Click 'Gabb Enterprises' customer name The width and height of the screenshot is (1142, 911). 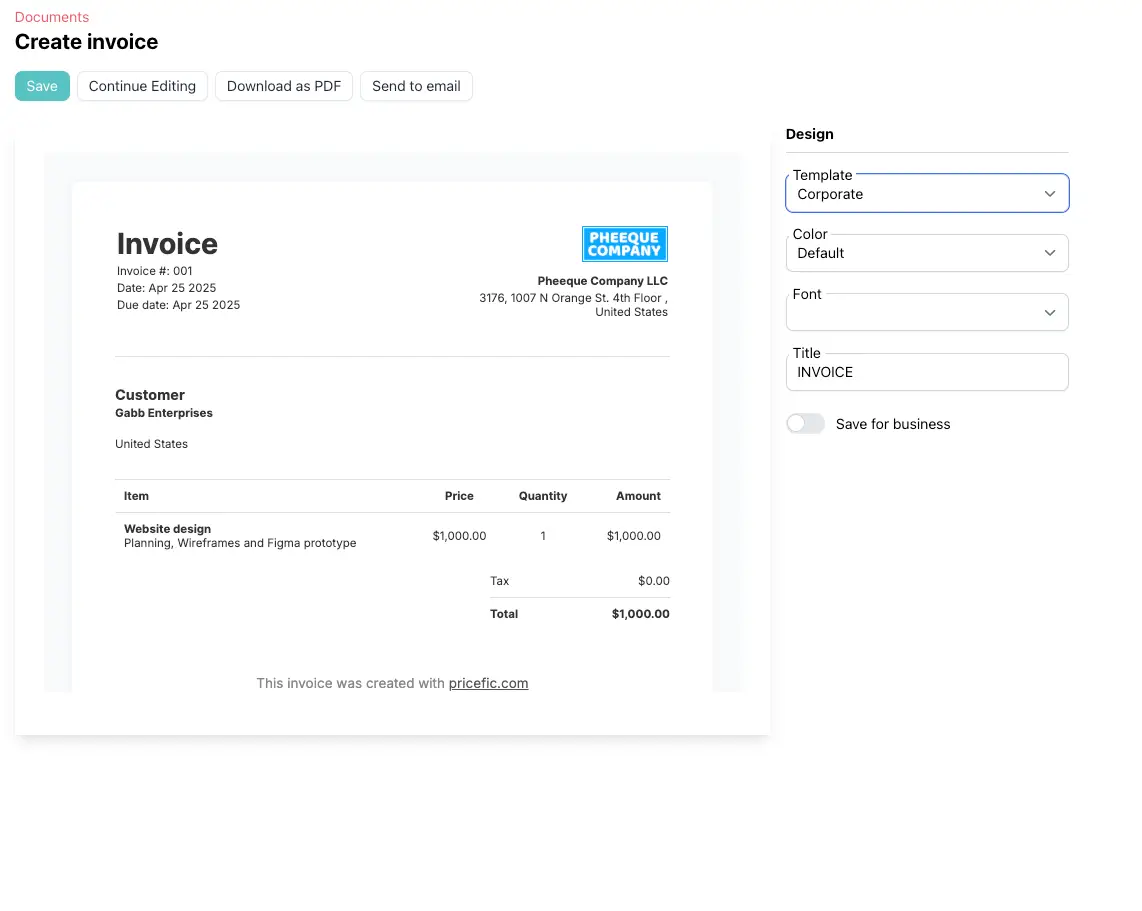[164, 413]
